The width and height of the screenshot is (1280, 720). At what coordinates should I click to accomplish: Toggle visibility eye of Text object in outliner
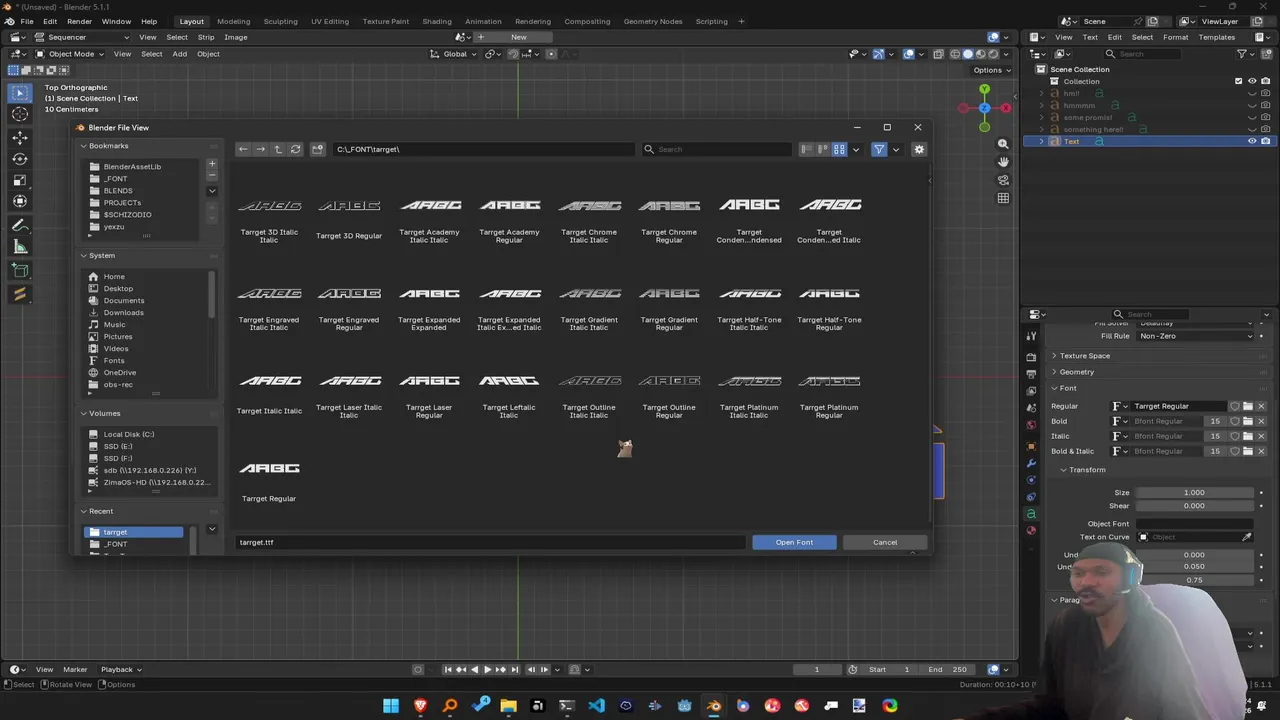point(1252,141)
